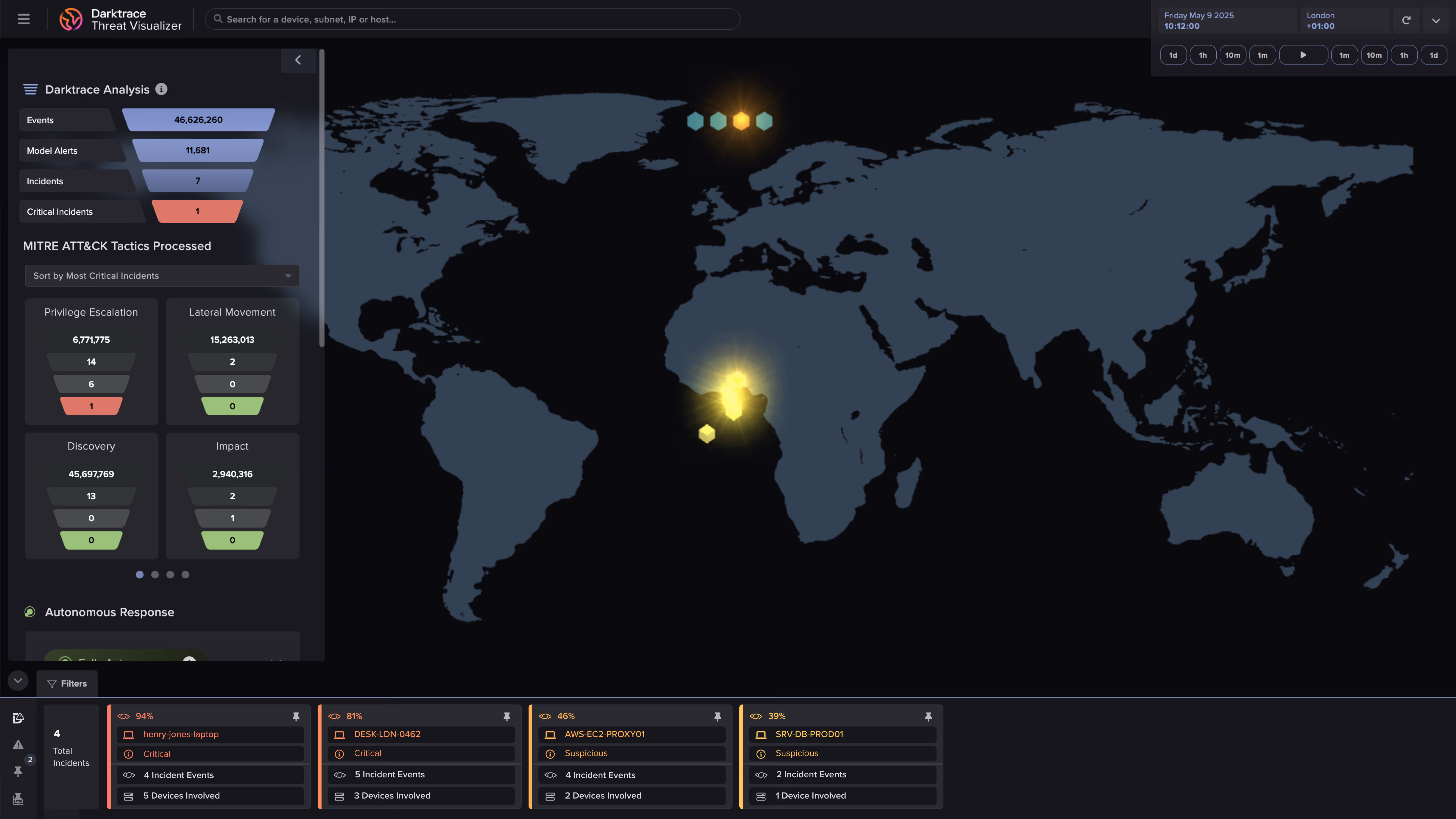Click the orange glowing hexagon on map

coord(741,121)
